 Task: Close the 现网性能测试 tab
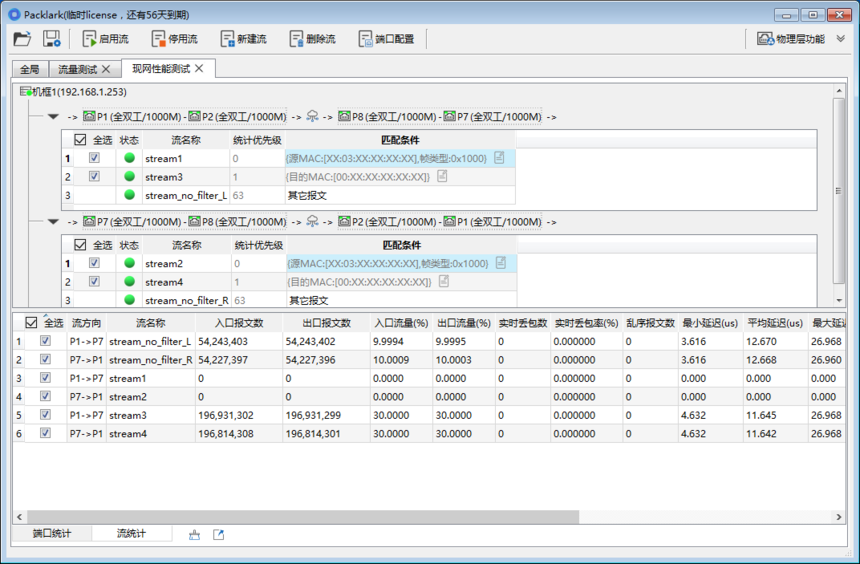tap(199, 69)
